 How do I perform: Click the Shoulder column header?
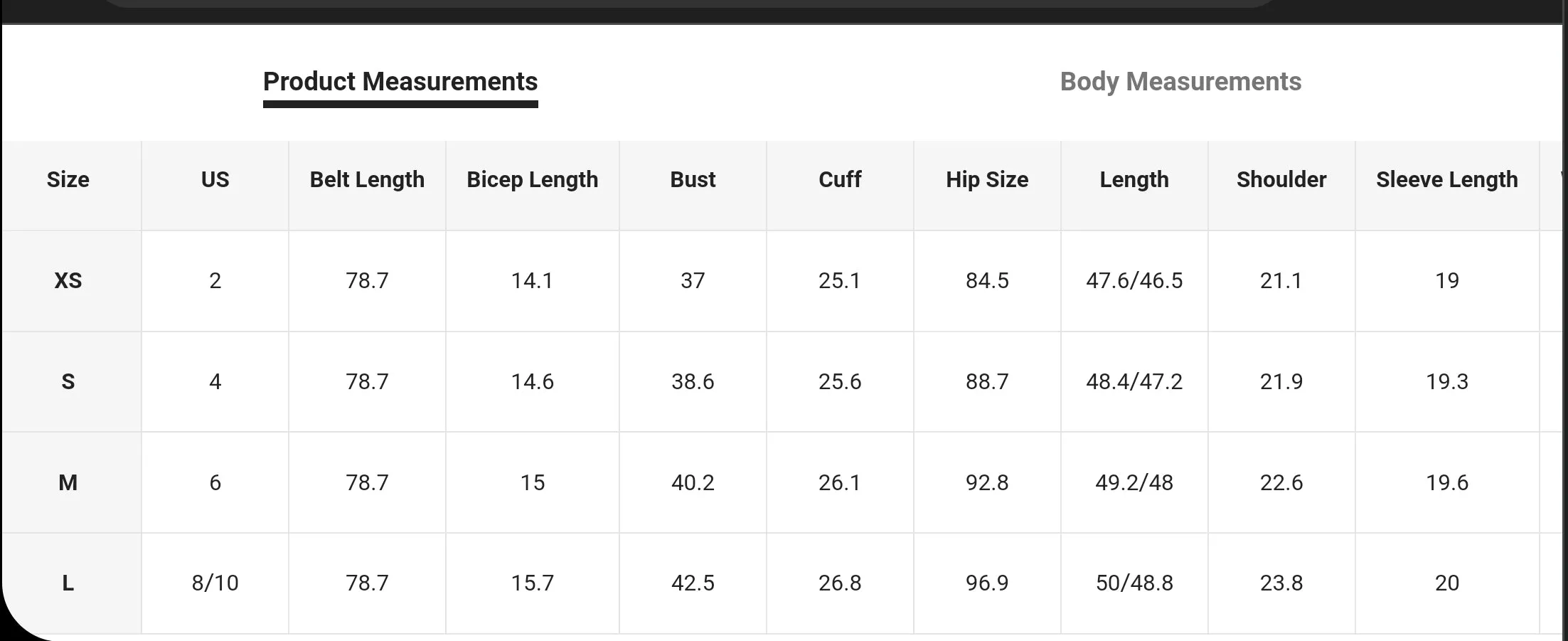[1281, 179]
